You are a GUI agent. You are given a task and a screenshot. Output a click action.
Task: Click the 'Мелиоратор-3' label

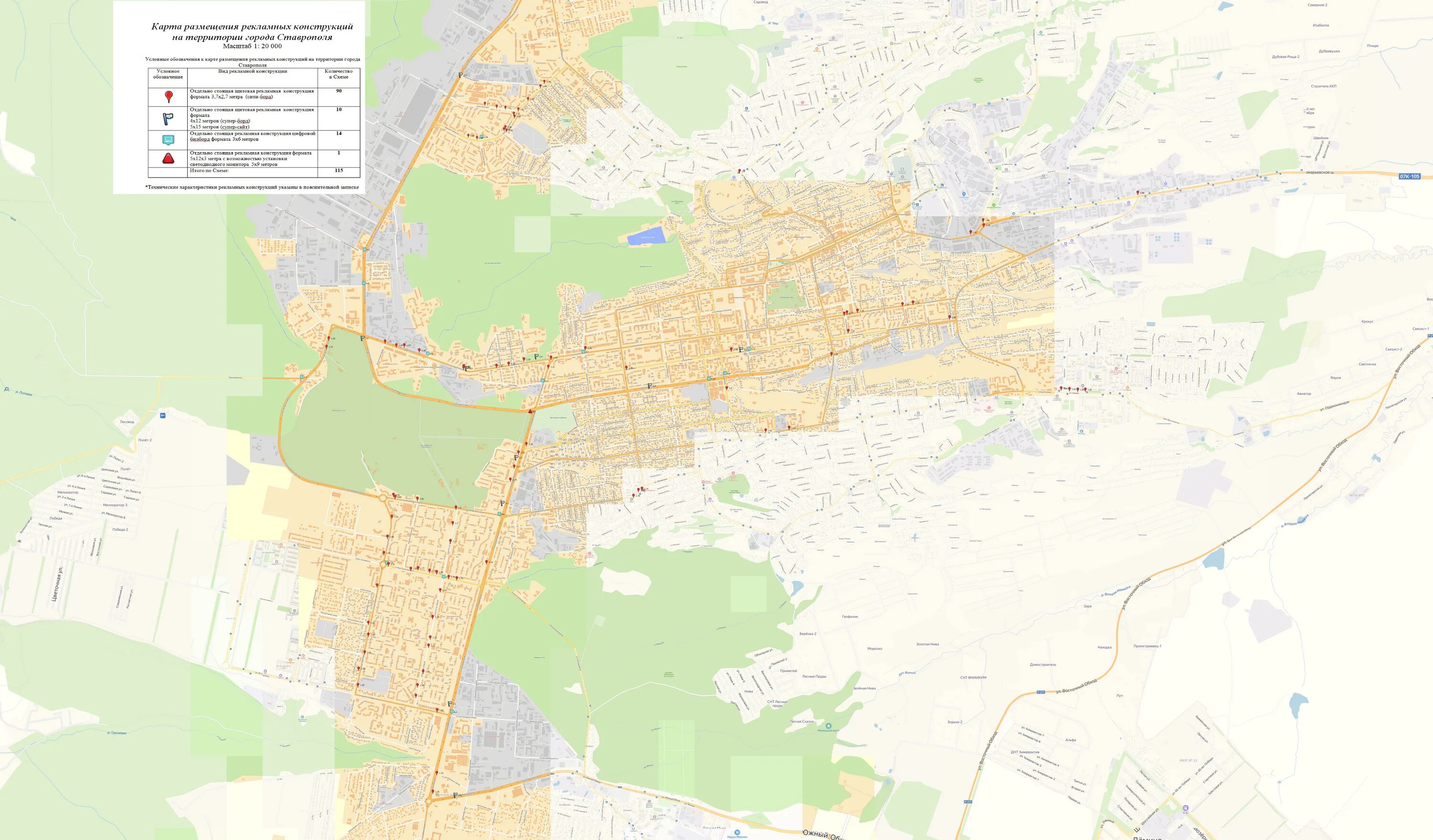pyautogui.click(x=115, y=505)
